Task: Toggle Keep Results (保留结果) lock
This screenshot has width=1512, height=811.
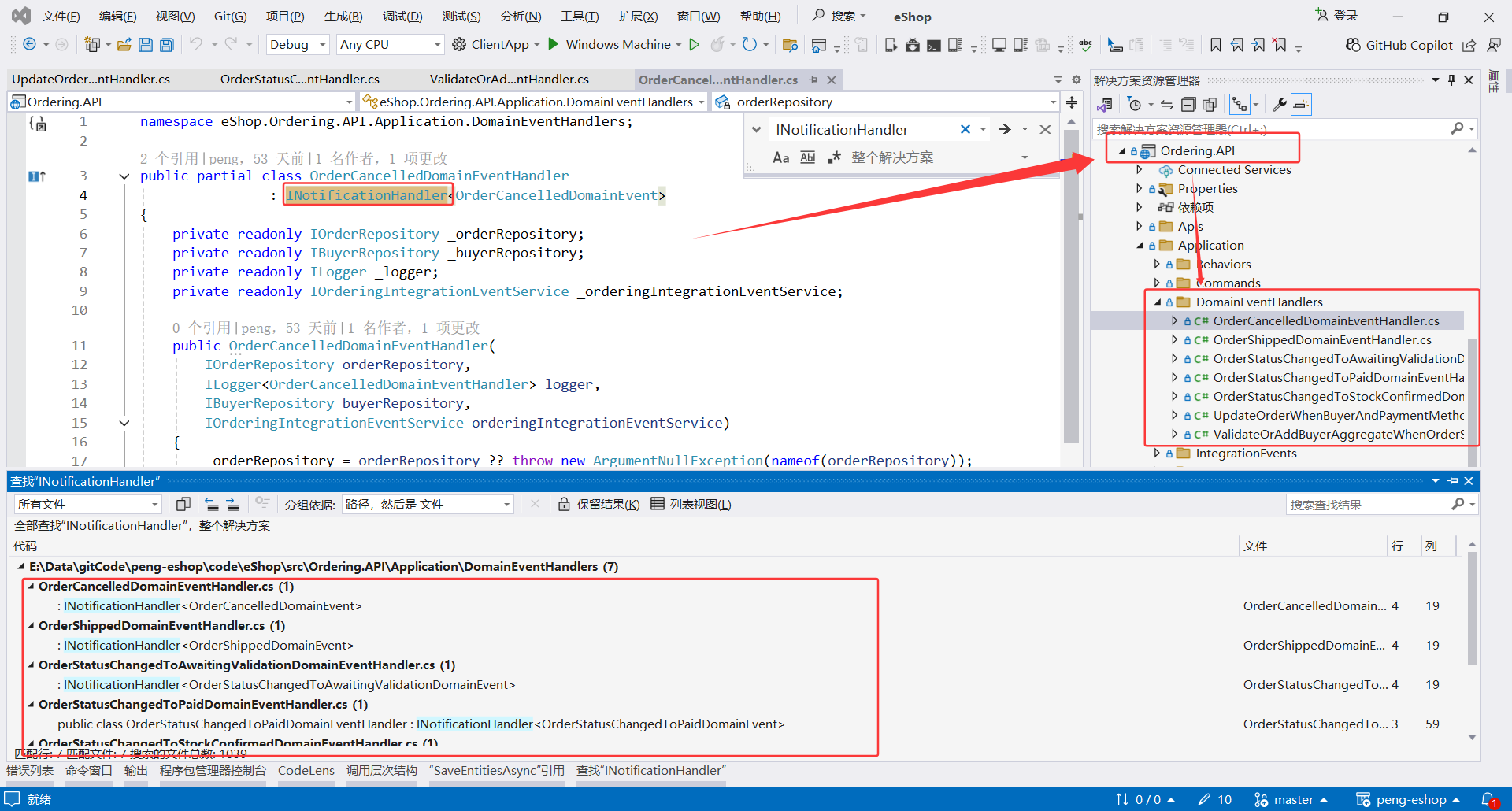Action: click(x=598, y=505)
